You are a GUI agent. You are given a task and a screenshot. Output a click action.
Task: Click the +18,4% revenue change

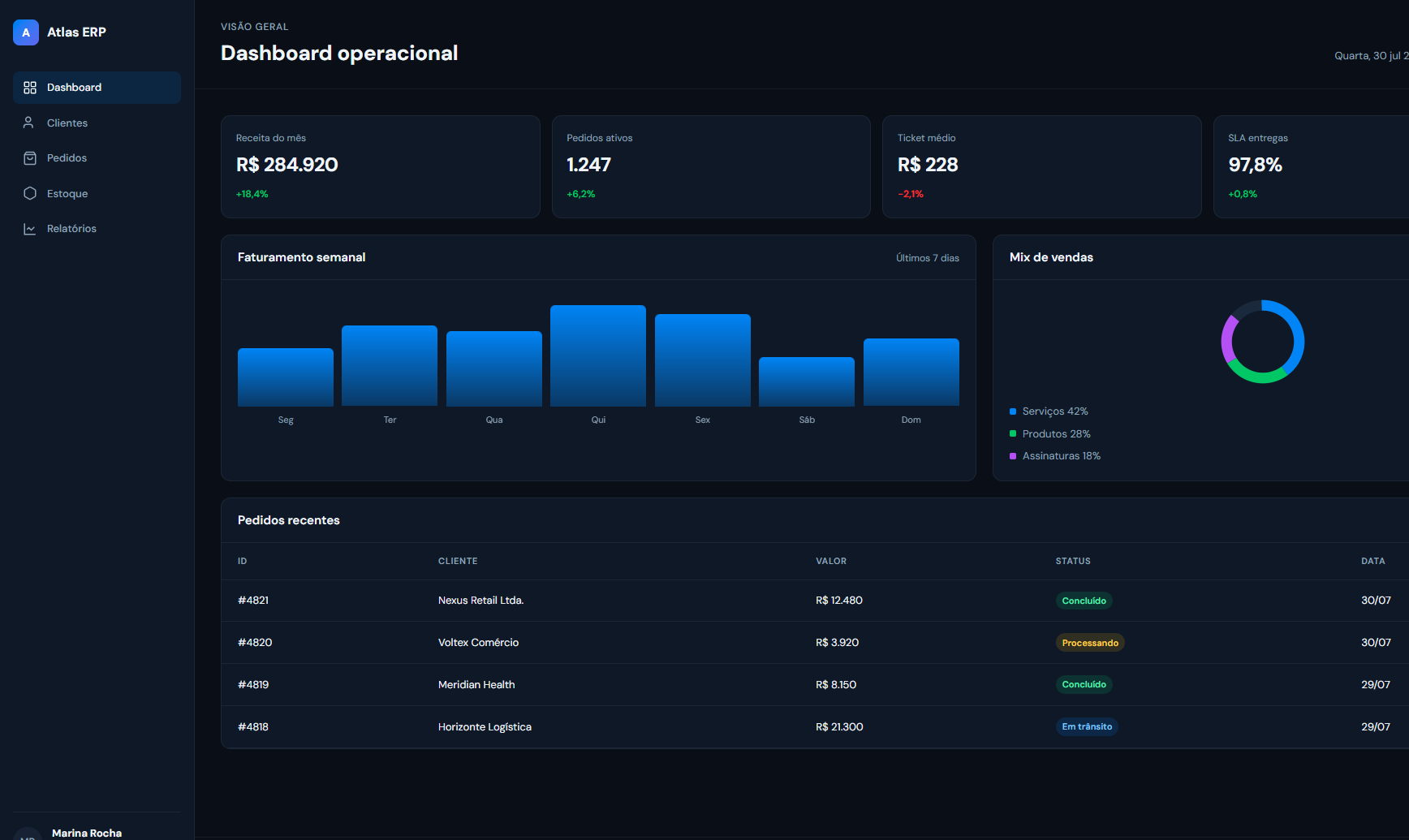(252, 194)
